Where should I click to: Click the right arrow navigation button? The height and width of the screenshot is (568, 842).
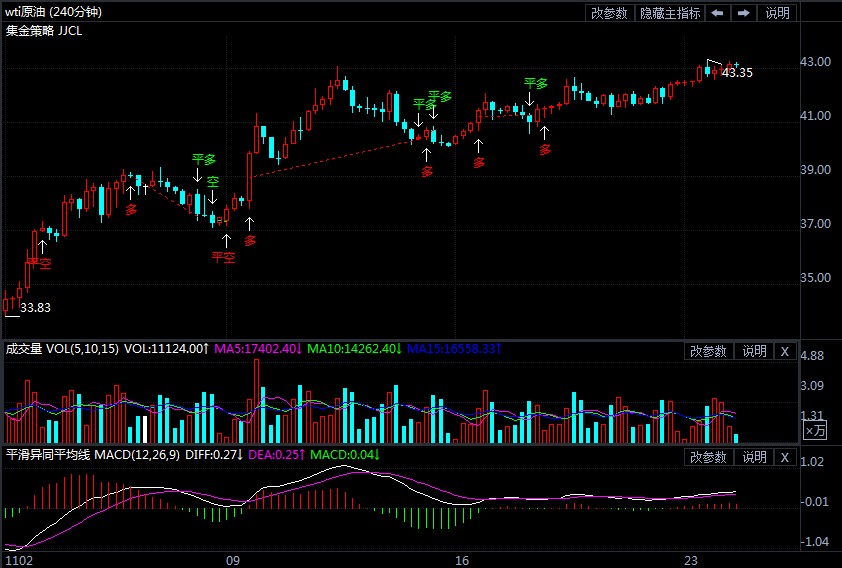tap(744, 13)
